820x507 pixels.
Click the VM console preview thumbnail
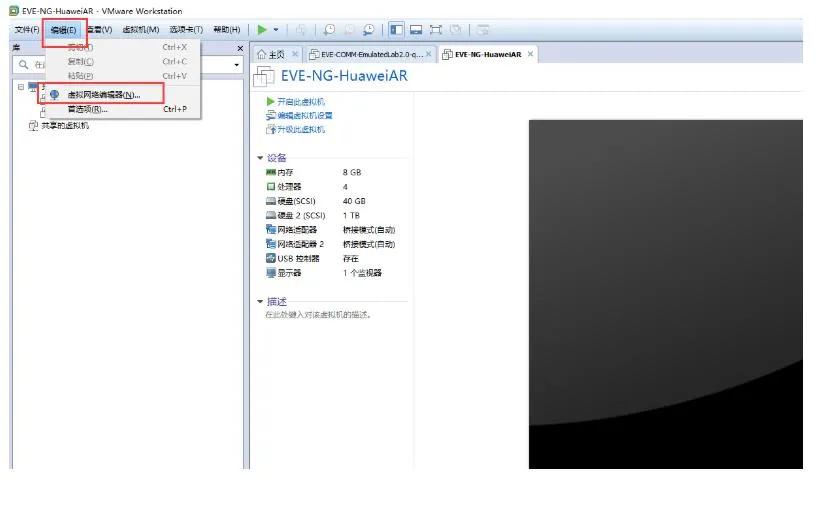tap(665, 294)
